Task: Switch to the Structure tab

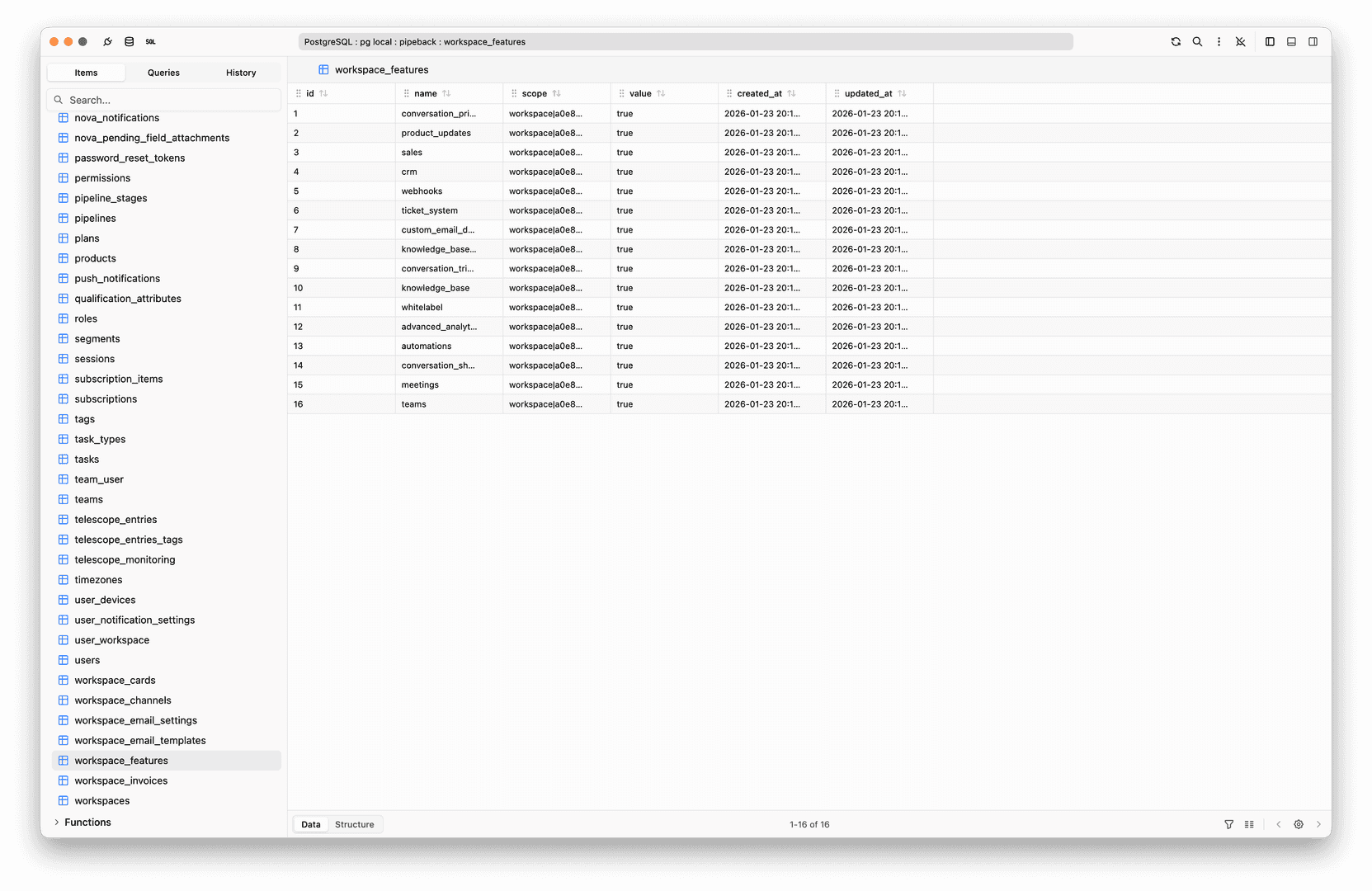Action: (x=354, y=824)
